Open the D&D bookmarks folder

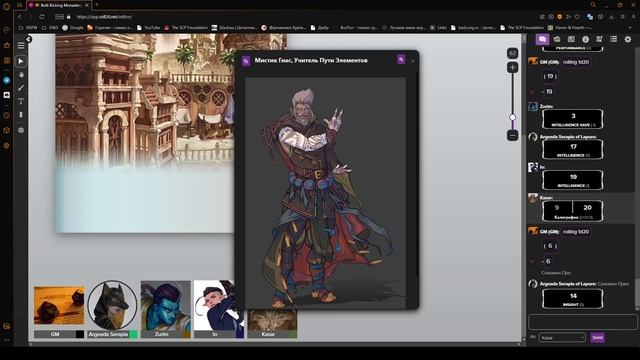click(50, 28)
